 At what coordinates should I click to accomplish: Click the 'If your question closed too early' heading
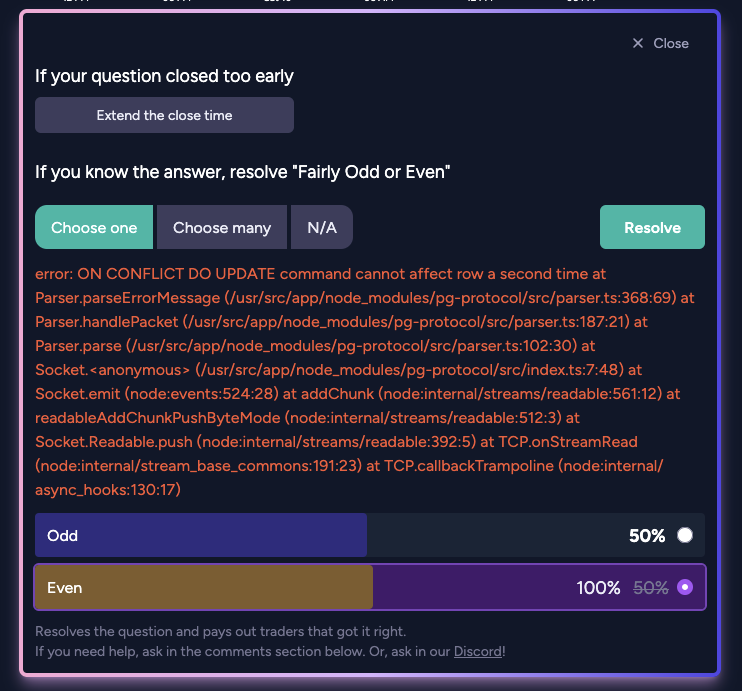click(x=164, y=76)
